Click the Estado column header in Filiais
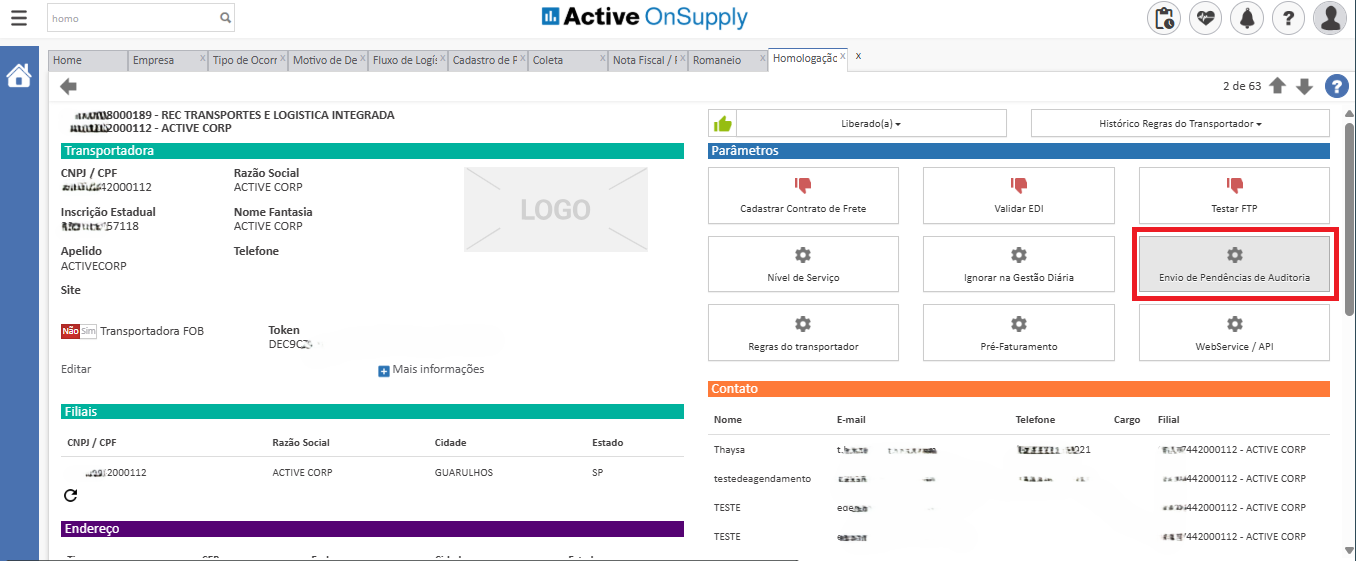The height and width of the screenshot is (561, 1356). coord(607,443)
